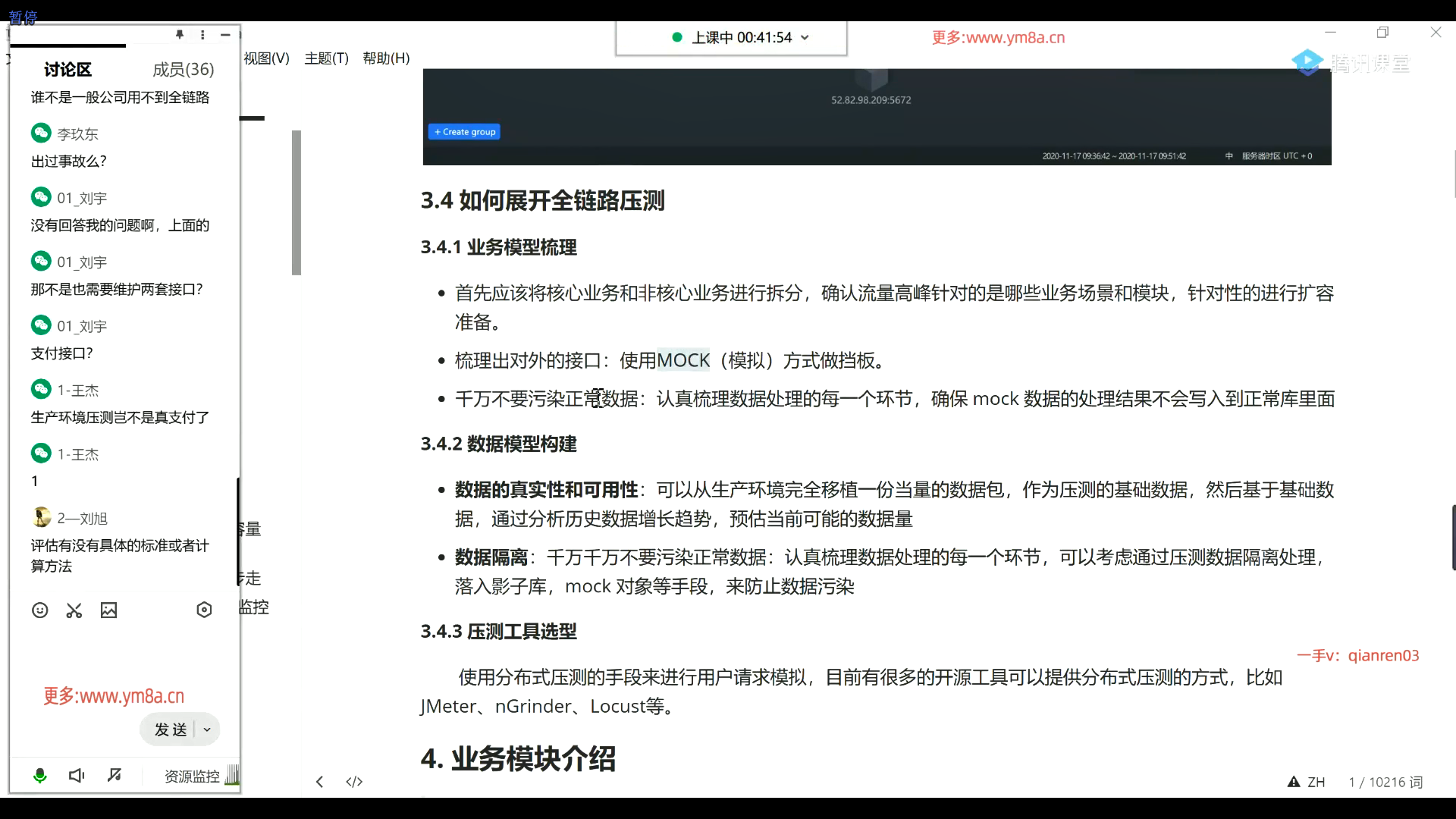
Task: Open the ZH language warning selector
Action: coord(1307,782)
